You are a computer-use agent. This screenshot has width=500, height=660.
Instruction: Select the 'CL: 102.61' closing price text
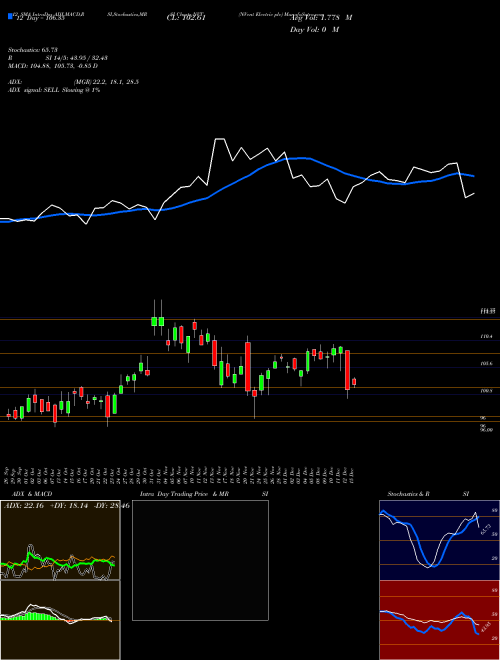coord(186,18)
